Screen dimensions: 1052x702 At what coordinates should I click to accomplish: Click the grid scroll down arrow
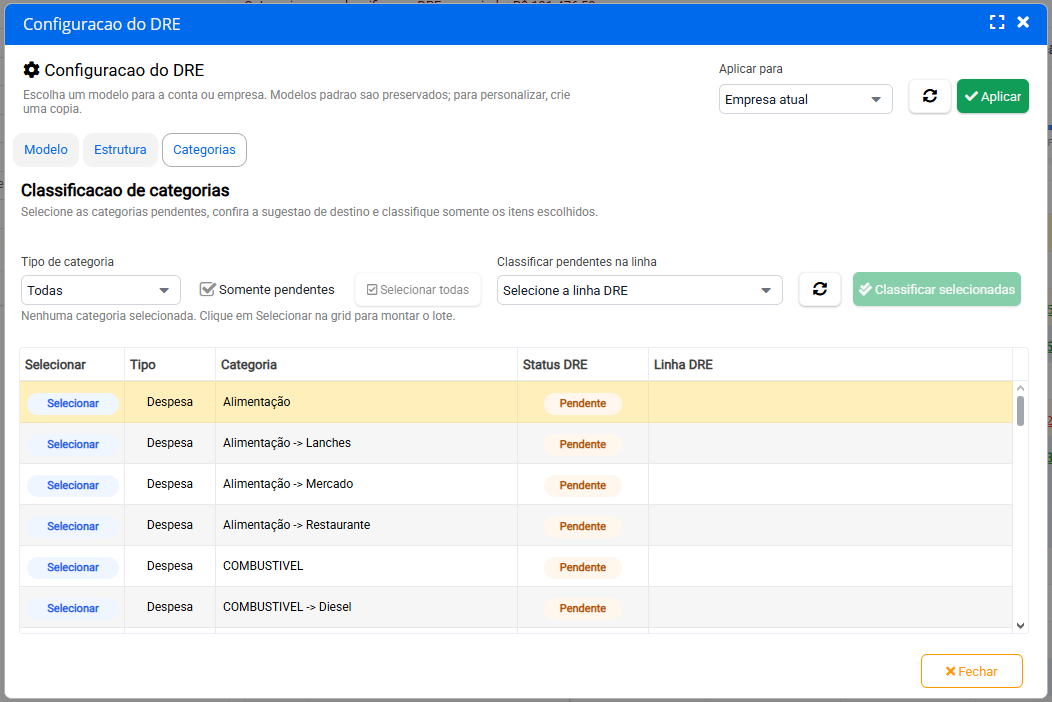coord(1020,625)
